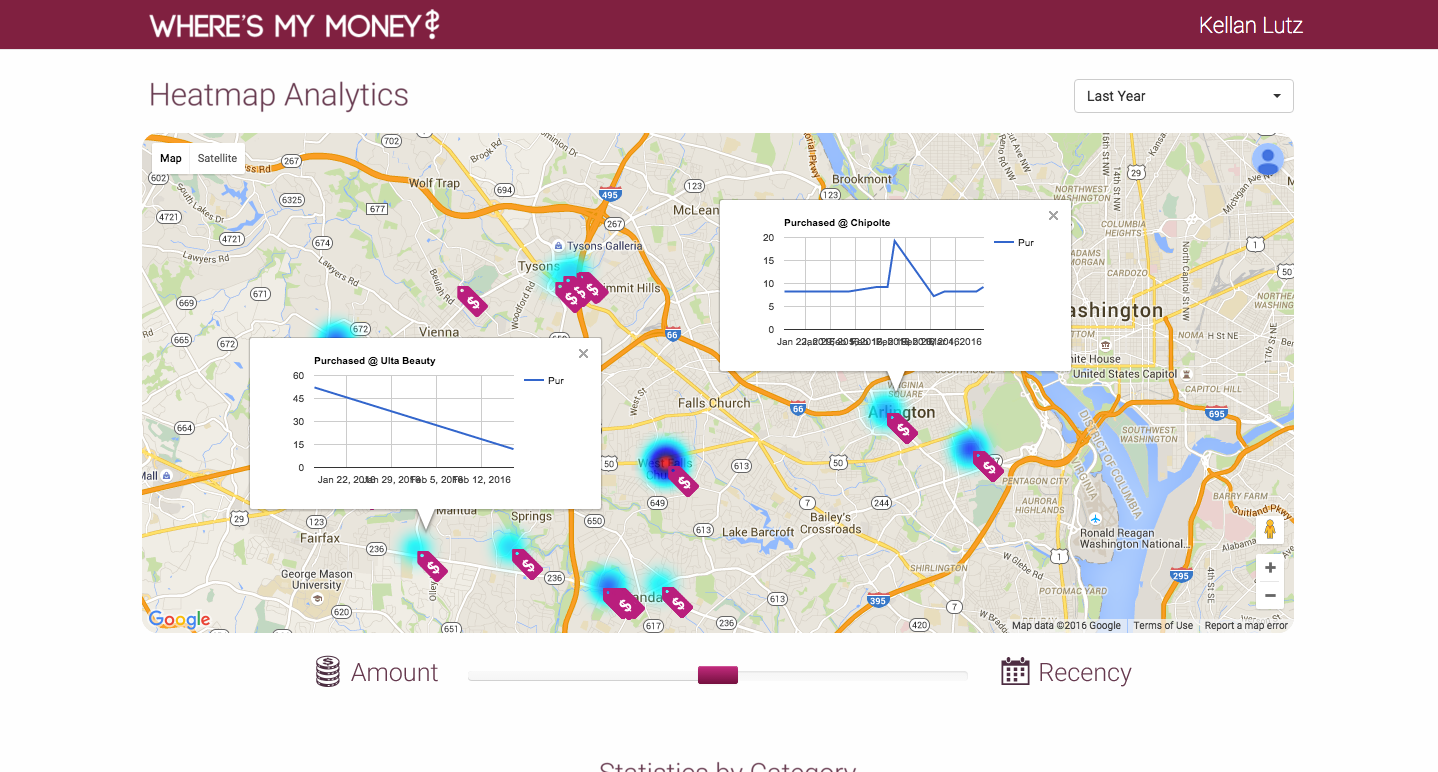Click the Where's My Money logo
Viewport: 1438px width, 772px height.
(294, 25)
